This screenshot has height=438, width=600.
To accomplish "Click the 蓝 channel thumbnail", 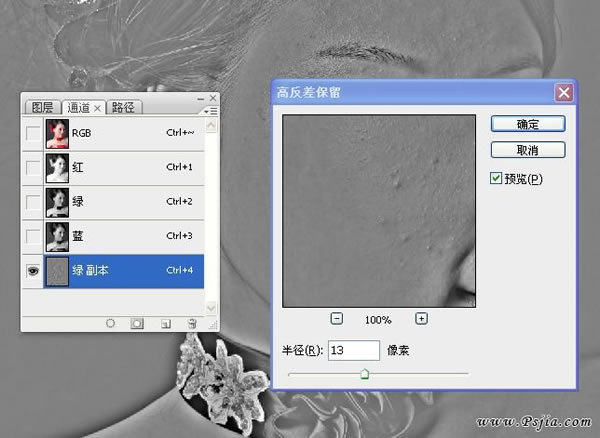I will click(57, 237).
